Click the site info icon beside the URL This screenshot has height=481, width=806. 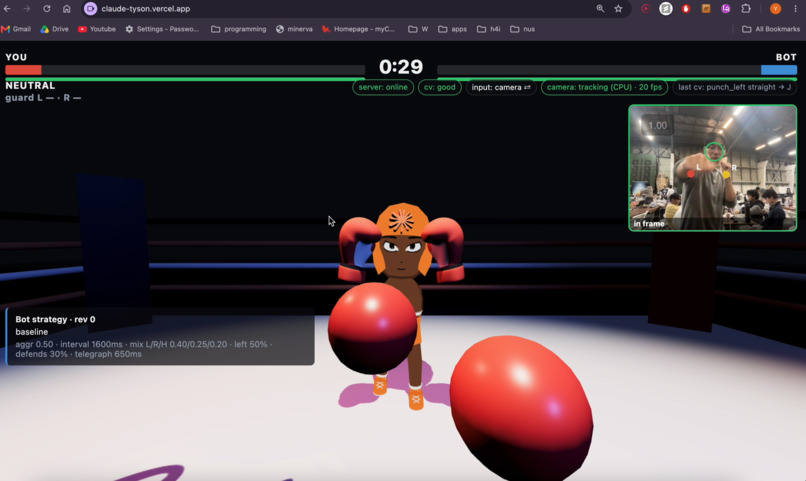click(90, 9)
